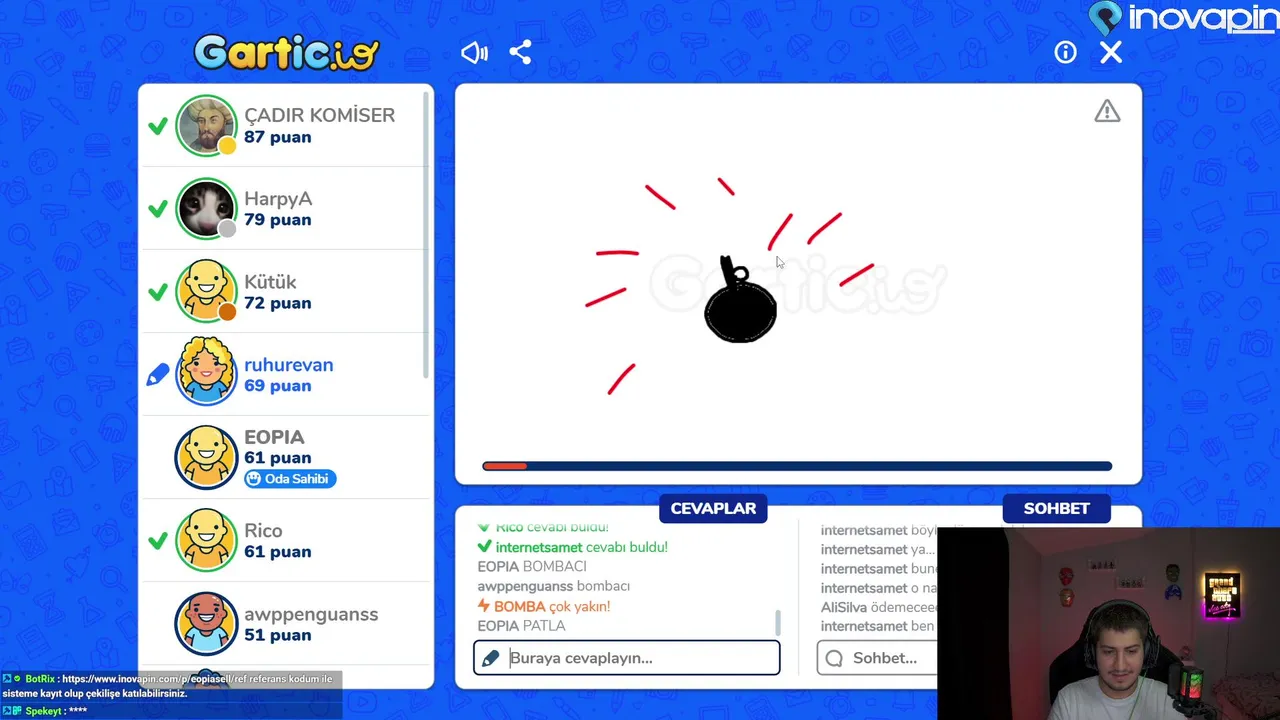Click the Oda Sahibi badge

tap(290, 479)
